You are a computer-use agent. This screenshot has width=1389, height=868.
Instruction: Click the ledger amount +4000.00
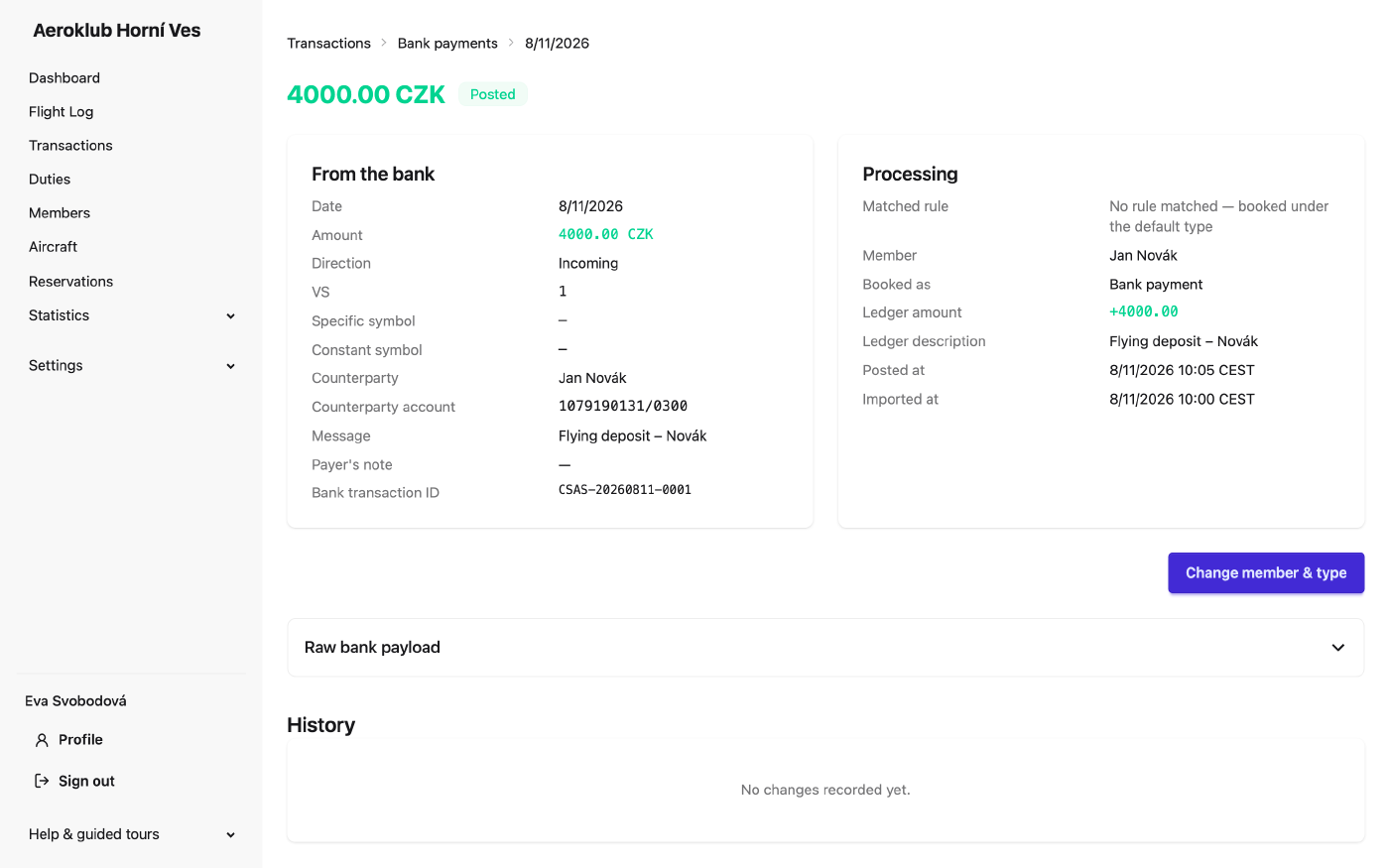1144,312
